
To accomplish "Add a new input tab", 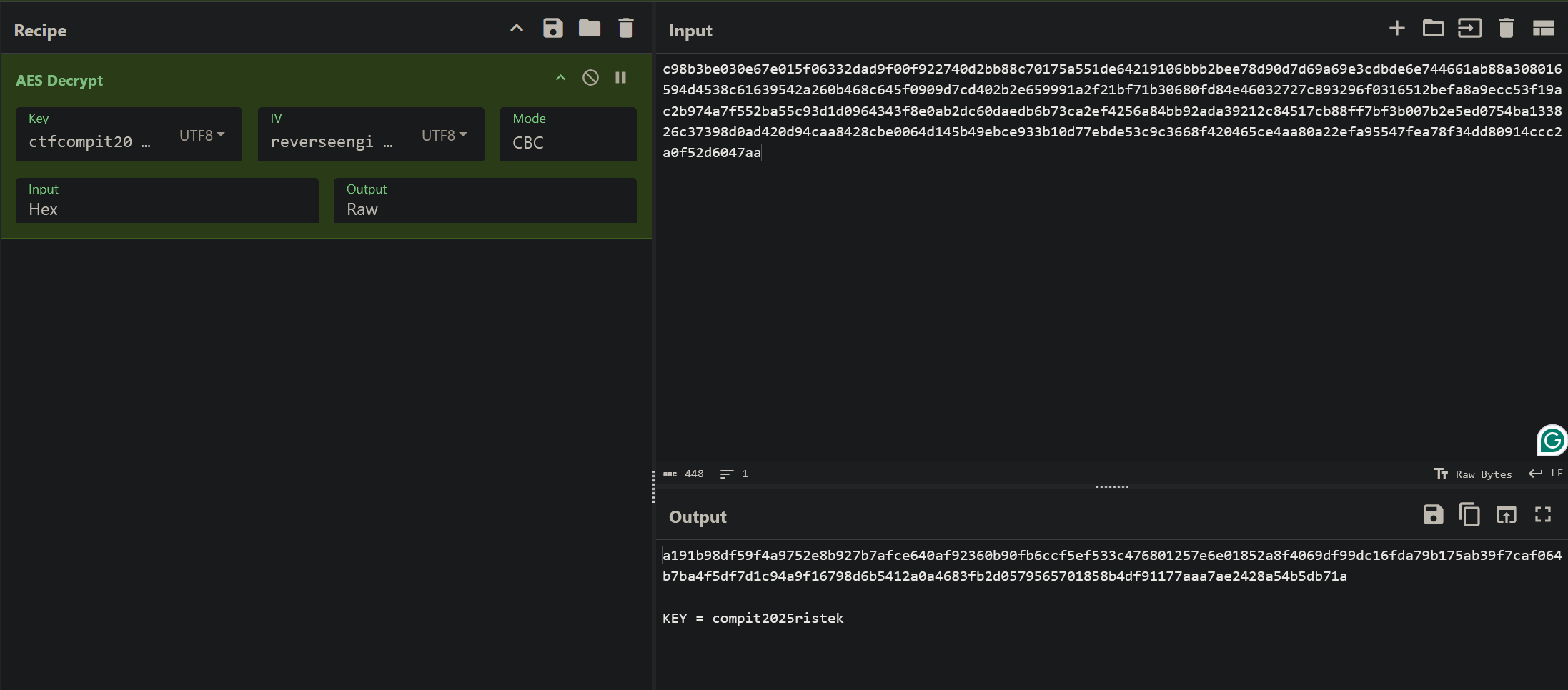I will coord(1397,28).
